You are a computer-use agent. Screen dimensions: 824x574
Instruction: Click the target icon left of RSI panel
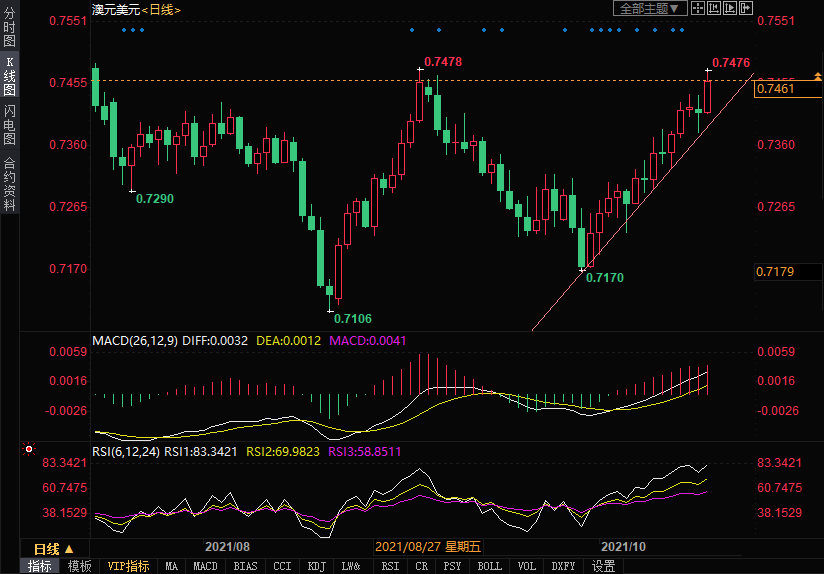[x=29, y=450]
